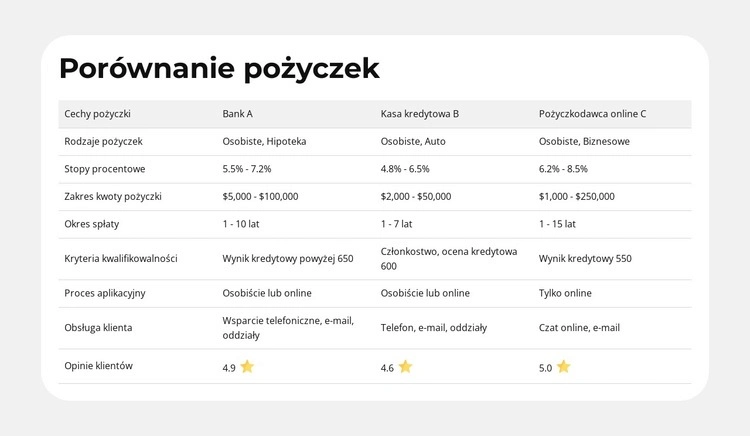Click the 5.5% - 7.2% interest rate cell
Image resolution: width=750 pixels, height=436 pixels.
(x=247, y=169)
